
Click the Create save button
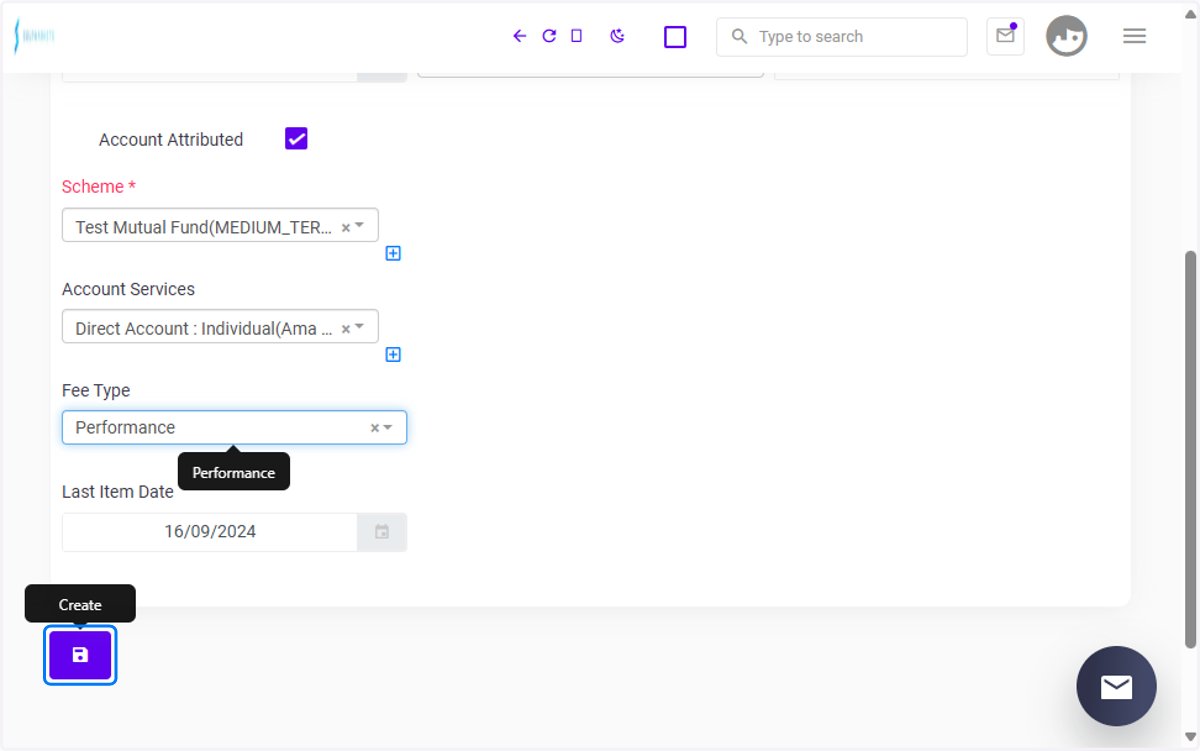click(80, 655)
